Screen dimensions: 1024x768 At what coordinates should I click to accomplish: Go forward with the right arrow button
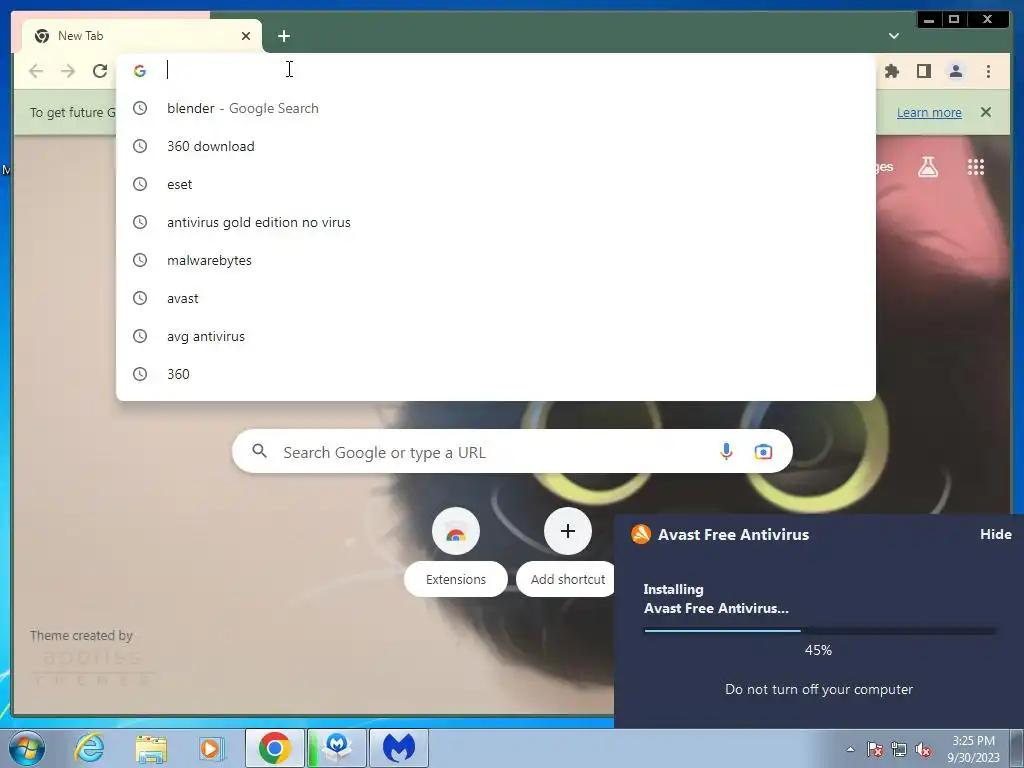68,71
